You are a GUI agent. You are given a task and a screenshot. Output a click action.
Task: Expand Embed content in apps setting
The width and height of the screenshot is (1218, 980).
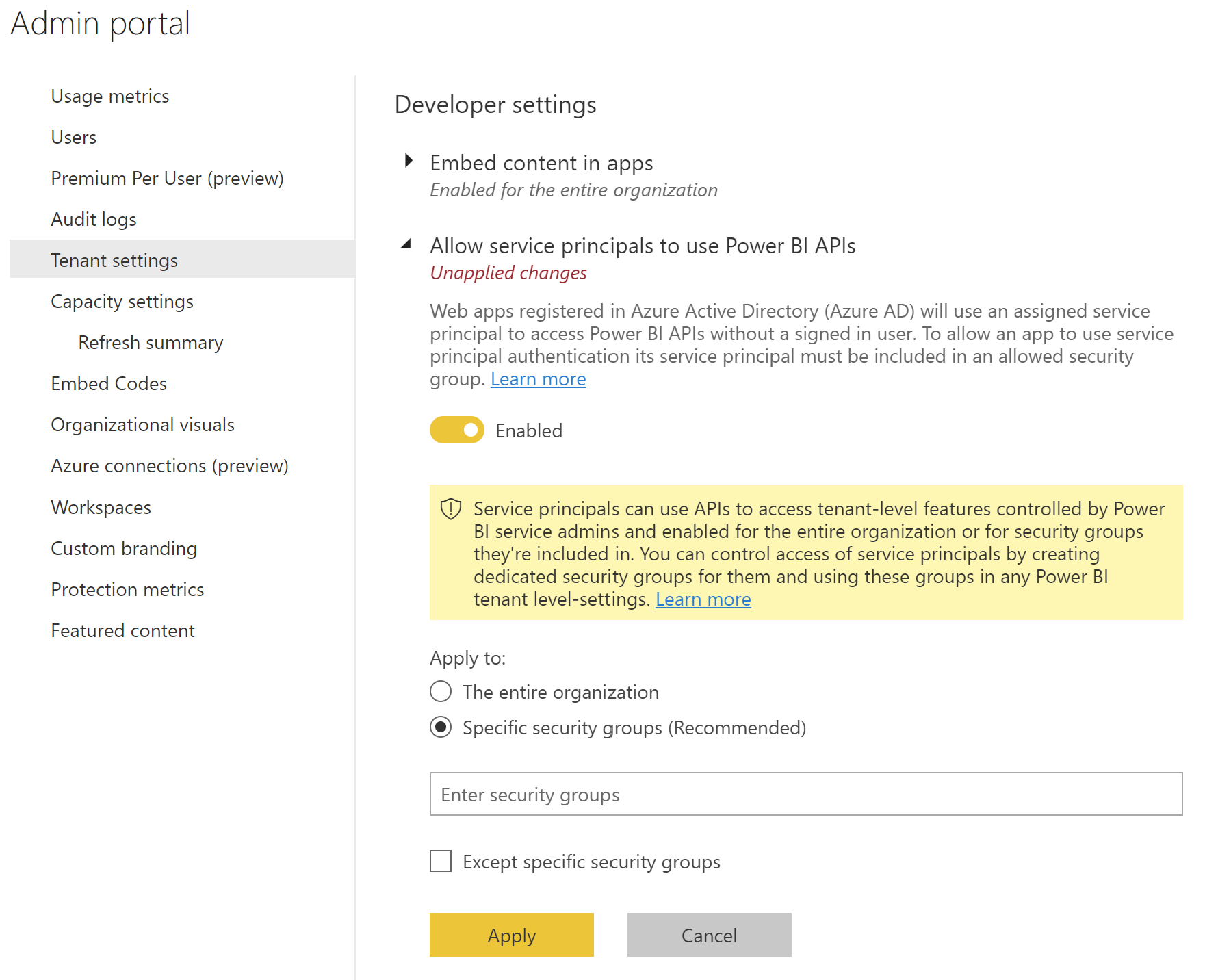pyautogui.click(x=409, y=162)
